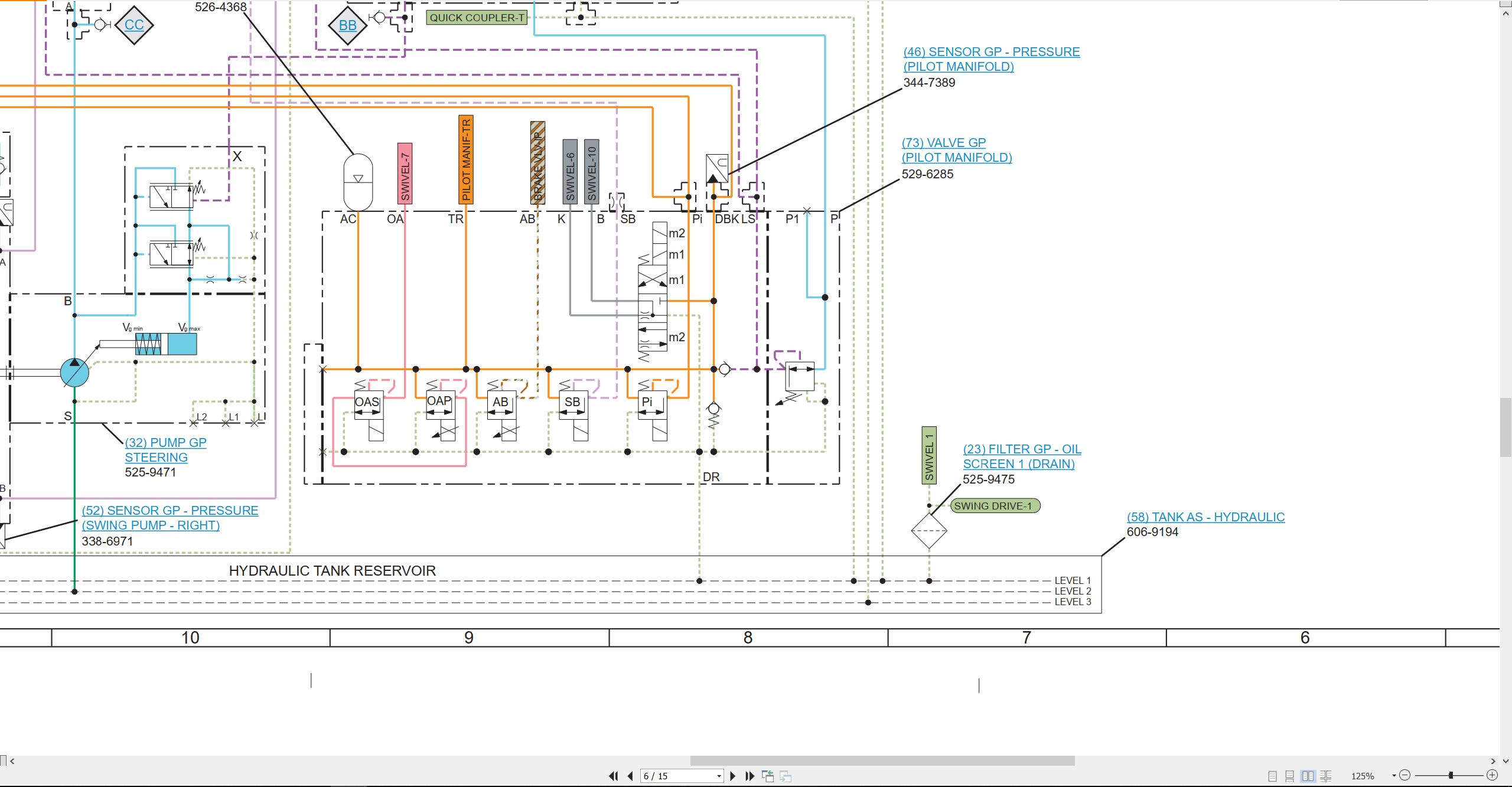The image size is (1512, 787).
Task: Click the SWIVEL 1 green label
Action: coord(929,455)
